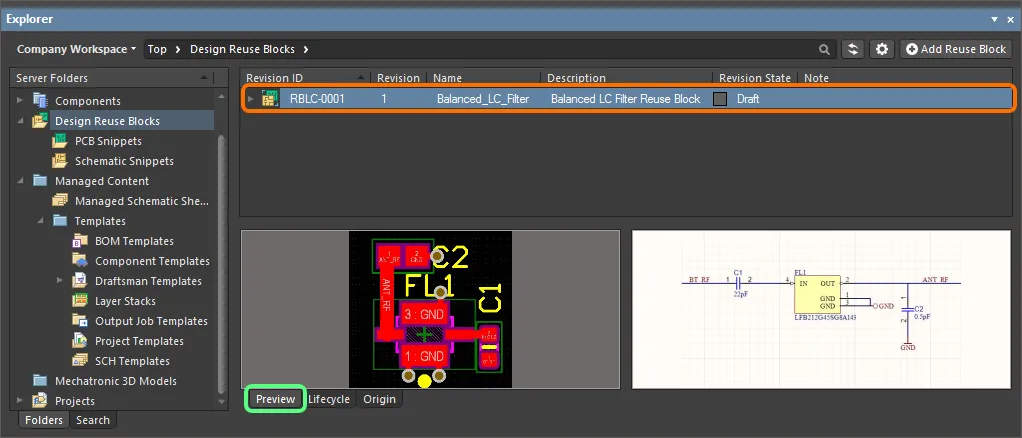The image size is (1022, 438).
Task: Collapse the Templates tree node
Action: coord(40,221)
